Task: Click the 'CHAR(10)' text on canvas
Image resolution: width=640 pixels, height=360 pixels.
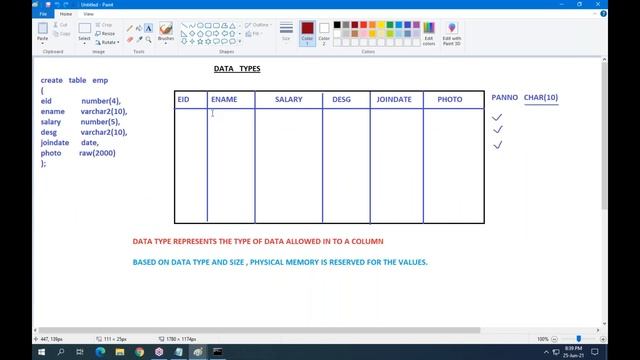Action: pyautogui.click(x=541, y=98)
